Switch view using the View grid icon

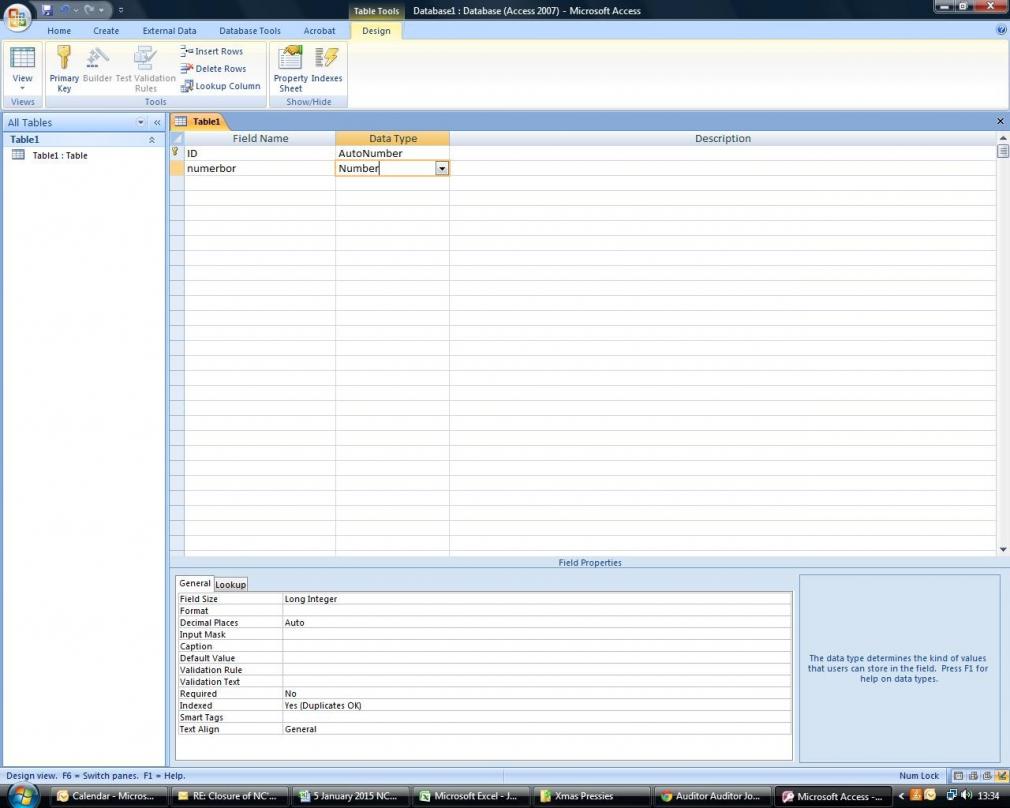pyautogui.click(x=23, y=59)
